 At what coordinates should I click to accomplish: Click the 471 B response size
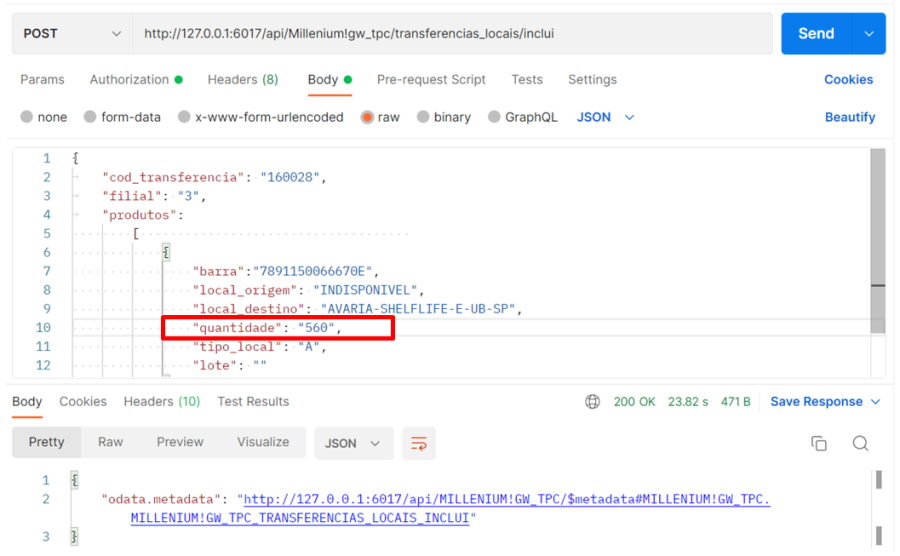coord(735,402)
